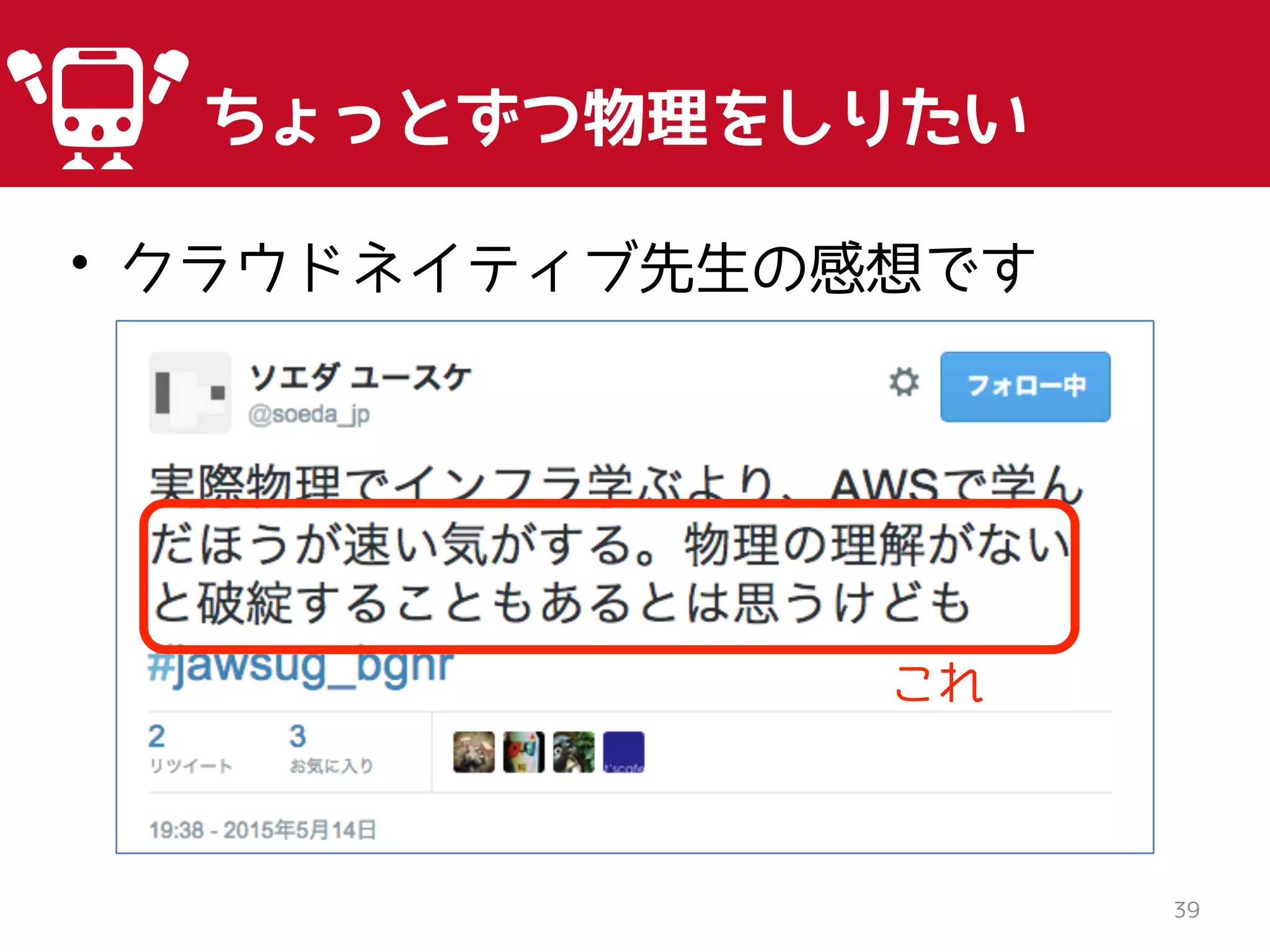Open first retweeter avatar thumbnail
The width and height of the screenshot is (1270, 952).
point(474,752)
